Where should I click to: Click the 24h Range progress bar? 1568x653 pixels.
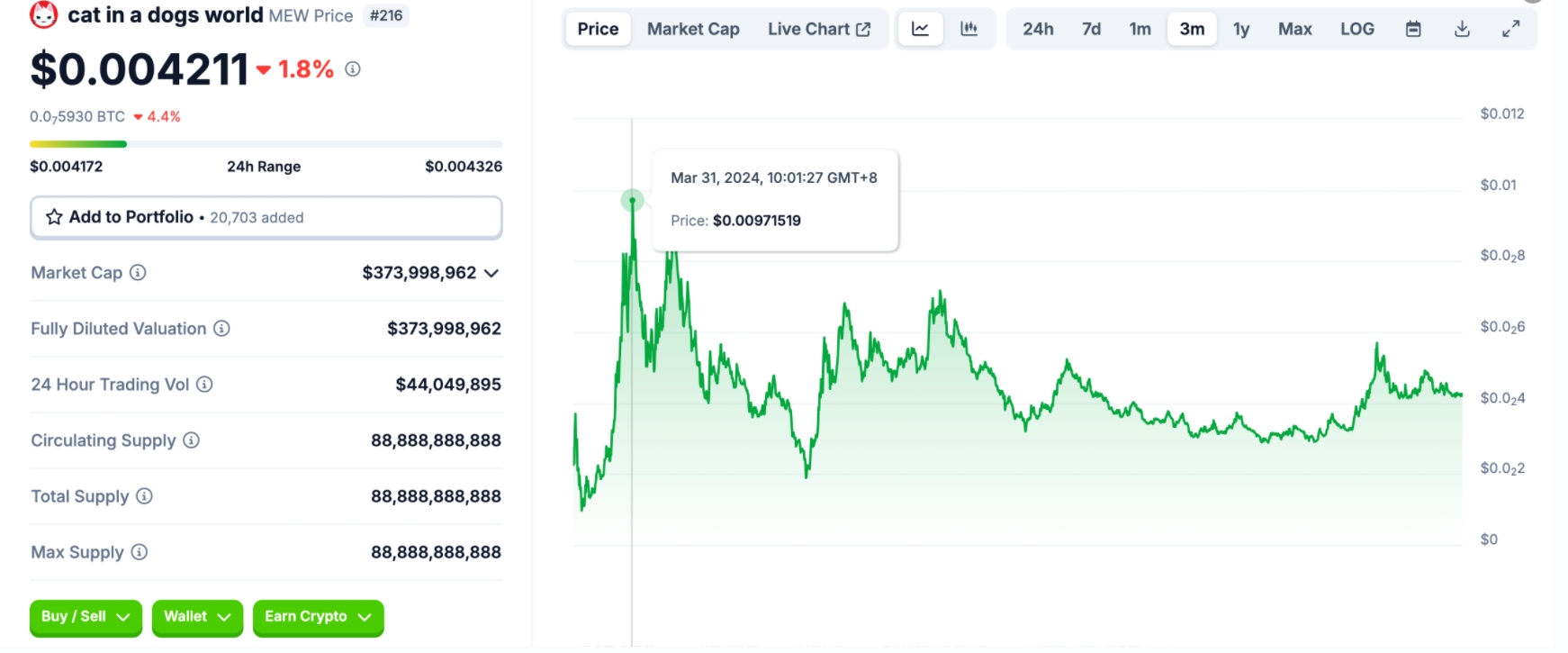coord(266,144)
